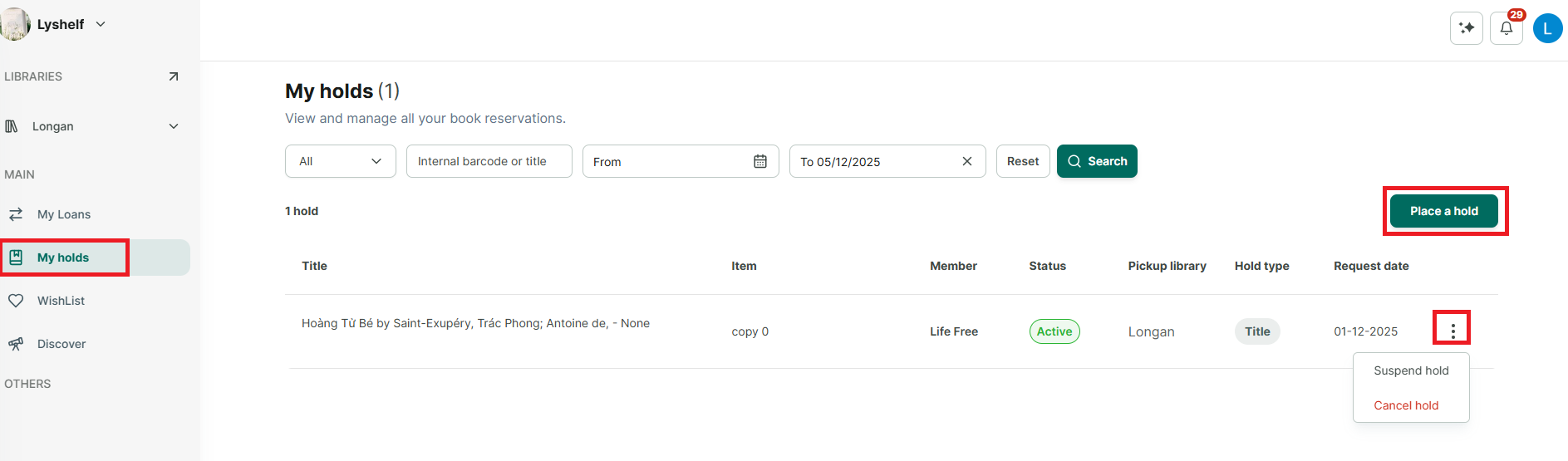Click the My holds page heading
Image resolution: width=1568 pixels, height=461 pixels.
coord(342,91)
